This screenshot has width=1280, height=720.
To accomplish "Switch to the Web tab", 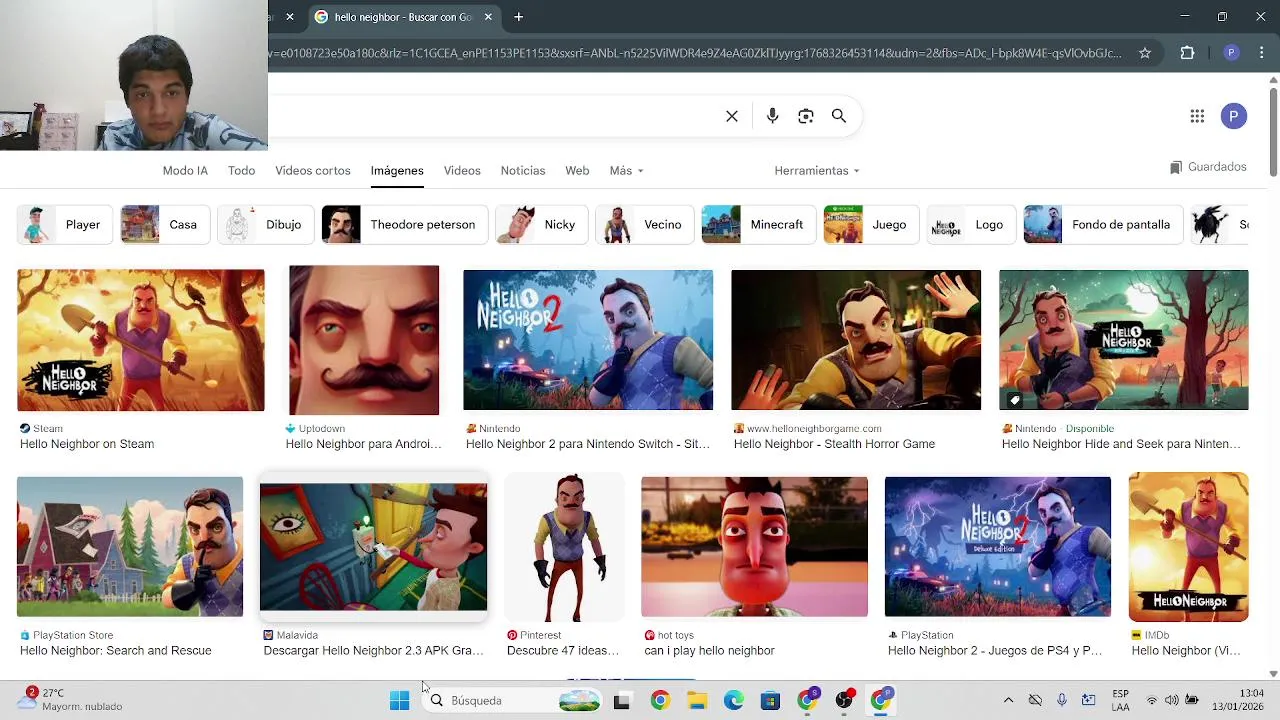I will click(x=577, y=170).
